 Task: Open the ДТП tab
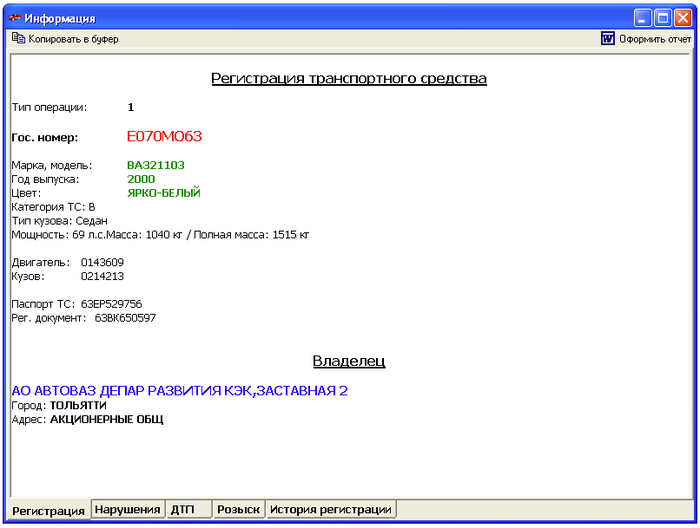188,509
